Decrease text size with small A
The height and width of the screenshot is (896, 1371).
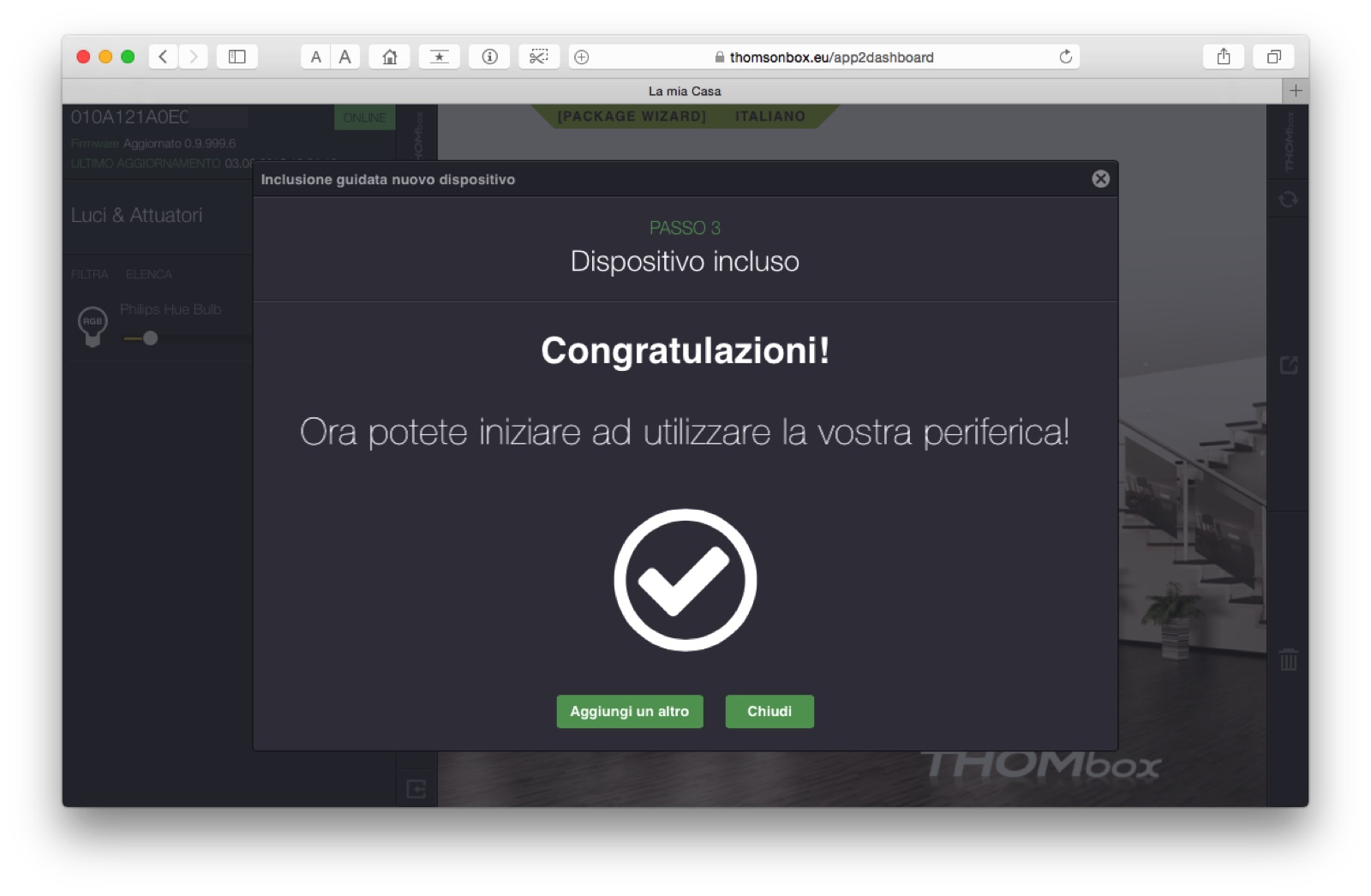tap(316, 57)
